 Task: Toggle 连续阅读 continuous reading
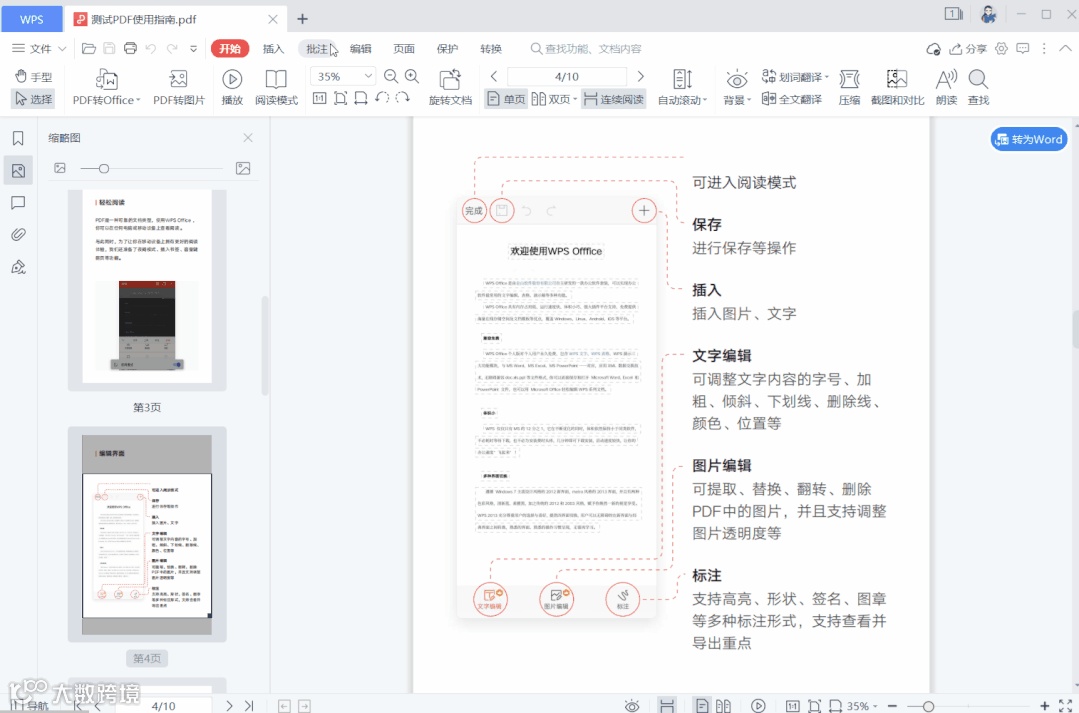[614, 99]
